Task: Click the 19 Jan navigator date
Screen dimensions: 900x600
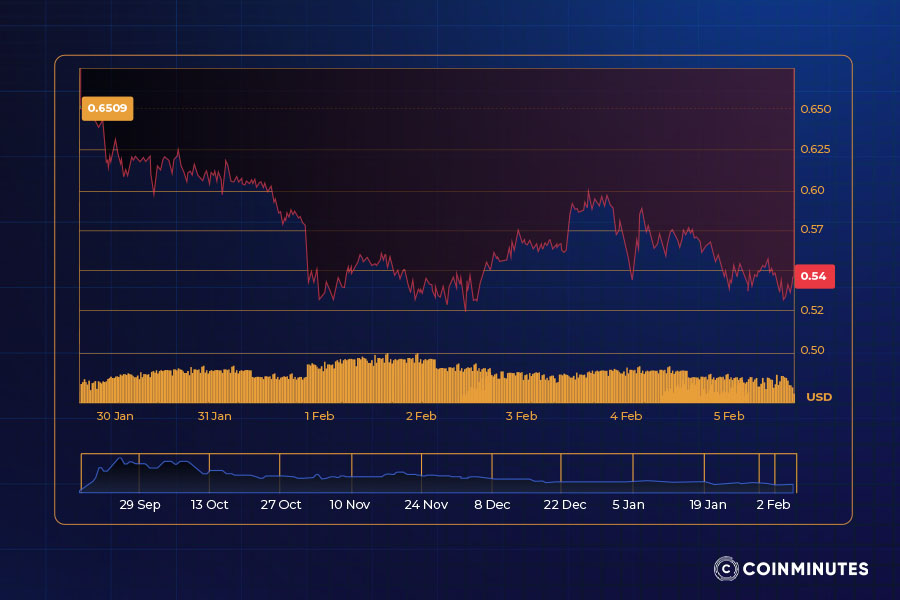Action: [708, 505]
